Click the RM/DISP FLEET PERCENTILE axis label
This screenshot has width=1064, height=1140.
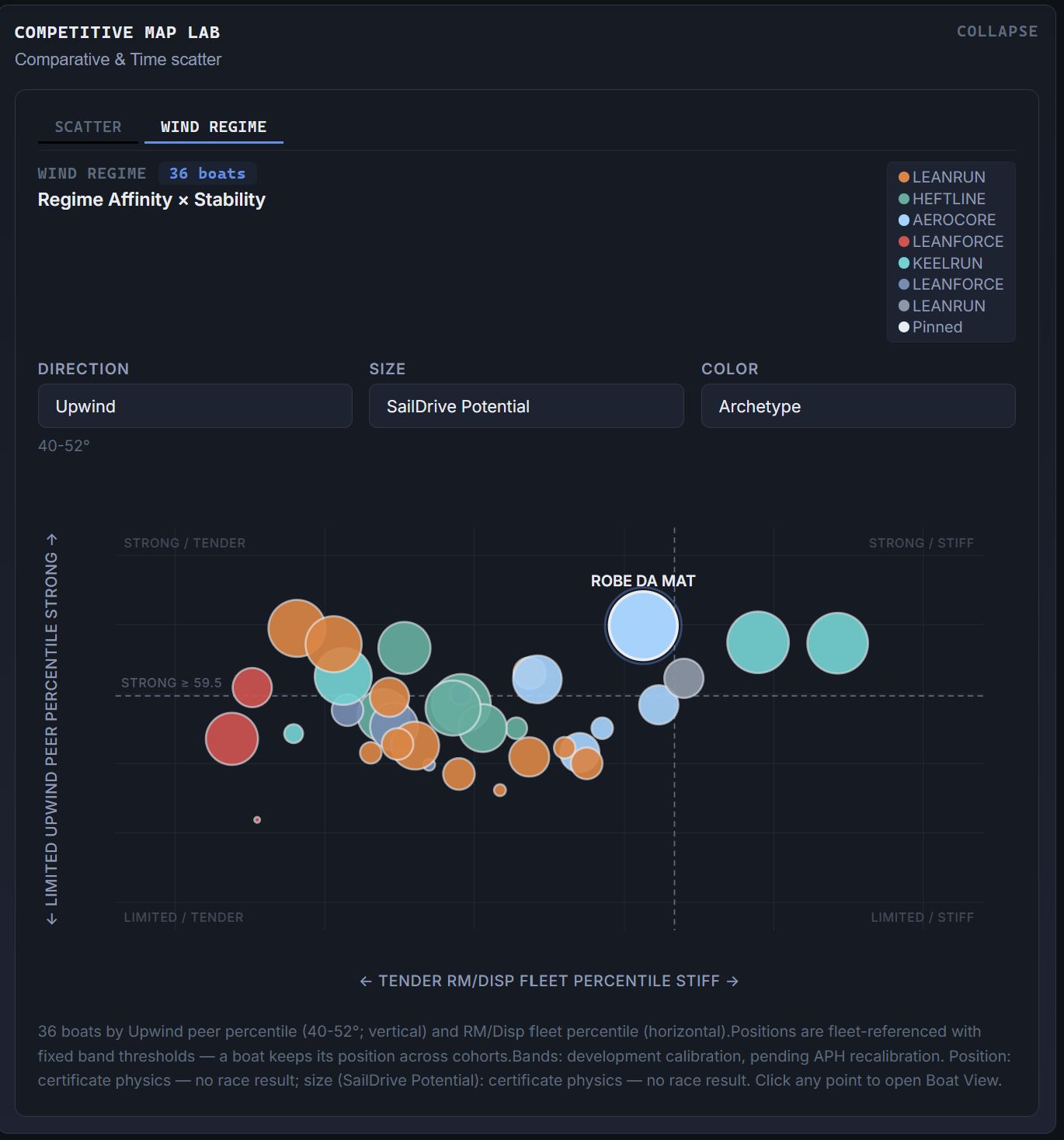pos(549,981)
